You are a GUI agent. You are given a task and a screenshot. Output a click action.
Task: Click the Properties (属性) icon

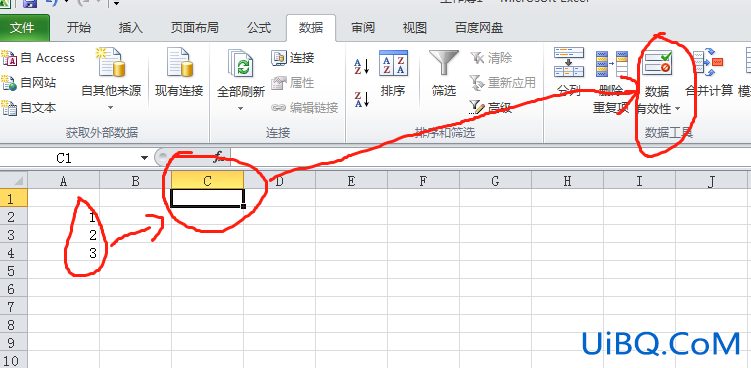[278, 83]
